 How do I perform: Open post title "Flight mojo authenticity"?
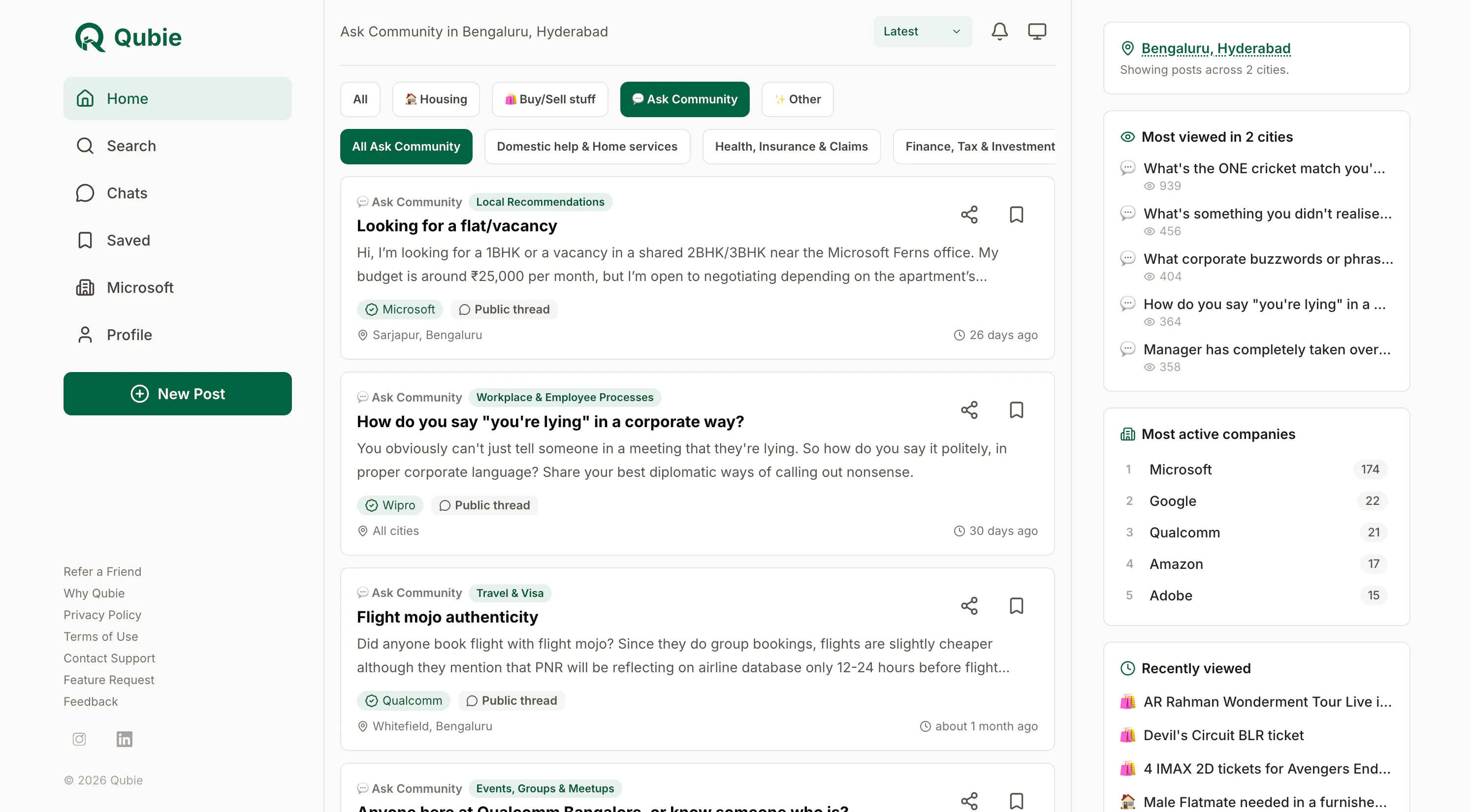(x=447, y=617)
